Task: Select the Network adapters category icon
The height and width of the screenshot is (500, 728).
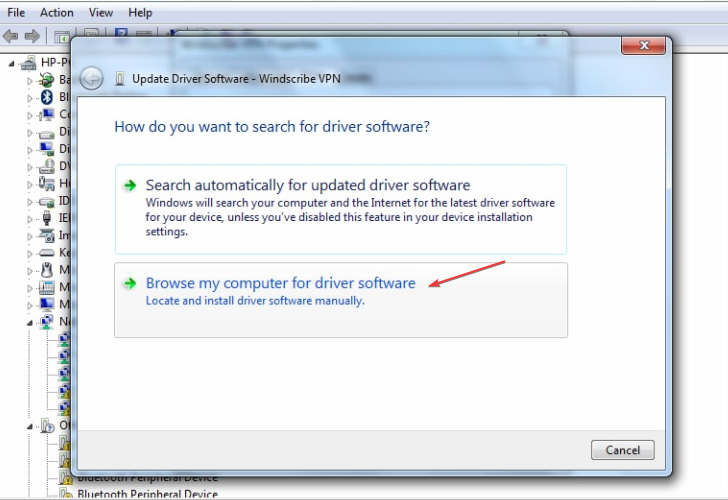Action: pyautogui.click(x=46, y=322)
